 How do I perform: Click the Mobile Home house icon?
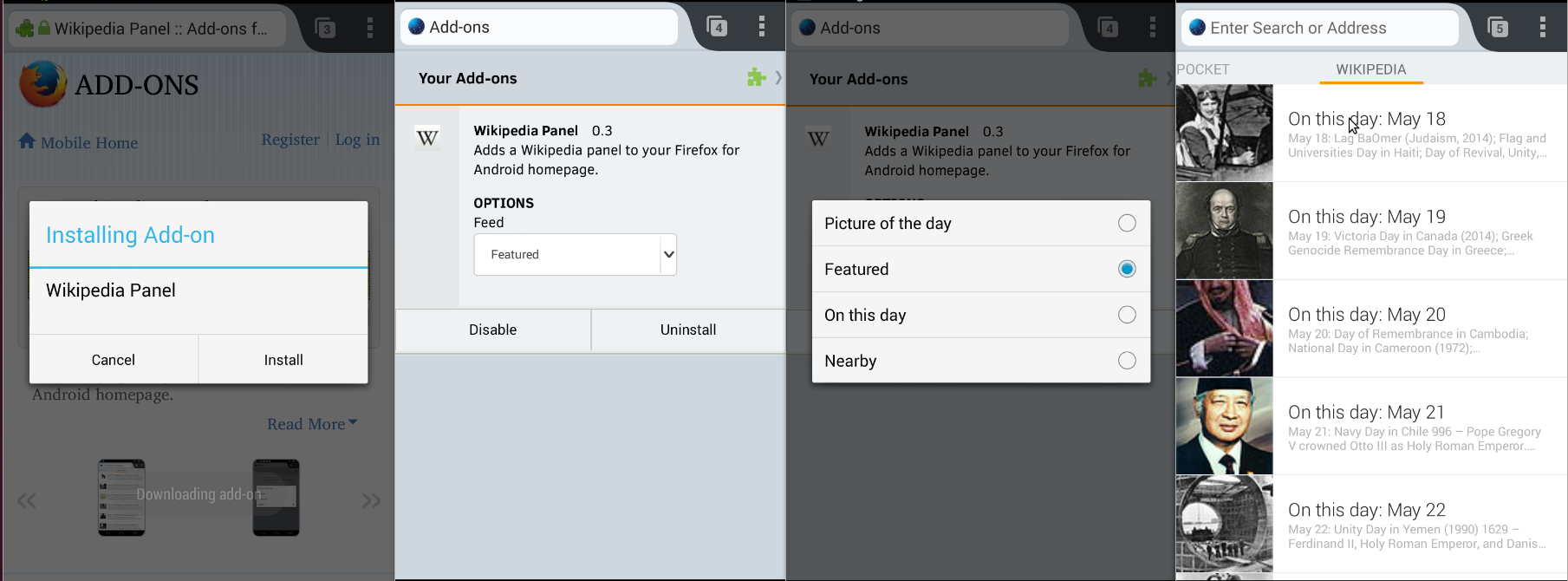tap(27, 140)
